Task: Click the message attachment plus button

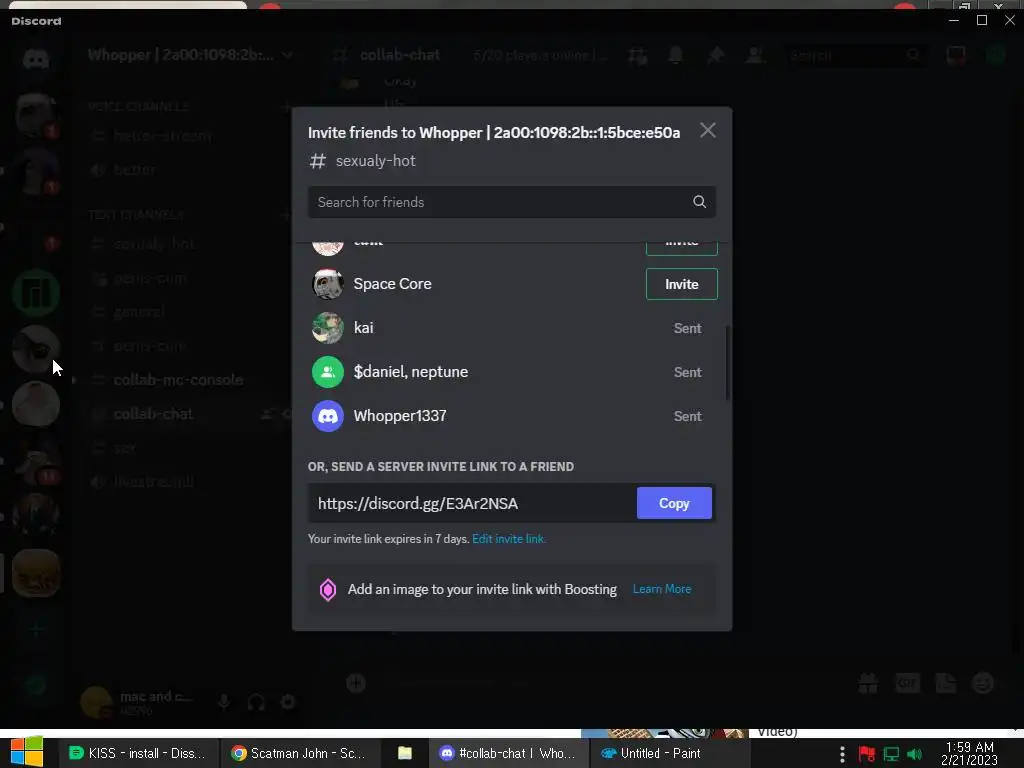Action: tap(356, 683)
